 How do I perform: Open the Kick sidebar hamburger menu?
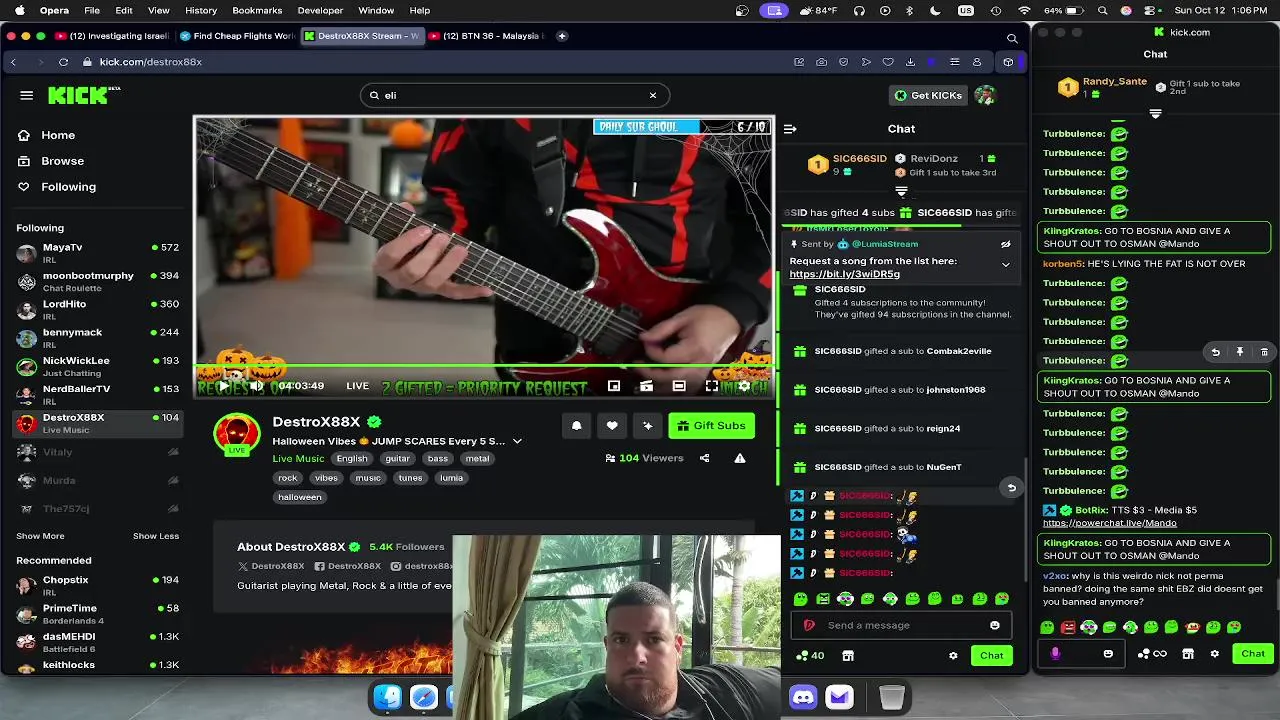coord(27,95)
